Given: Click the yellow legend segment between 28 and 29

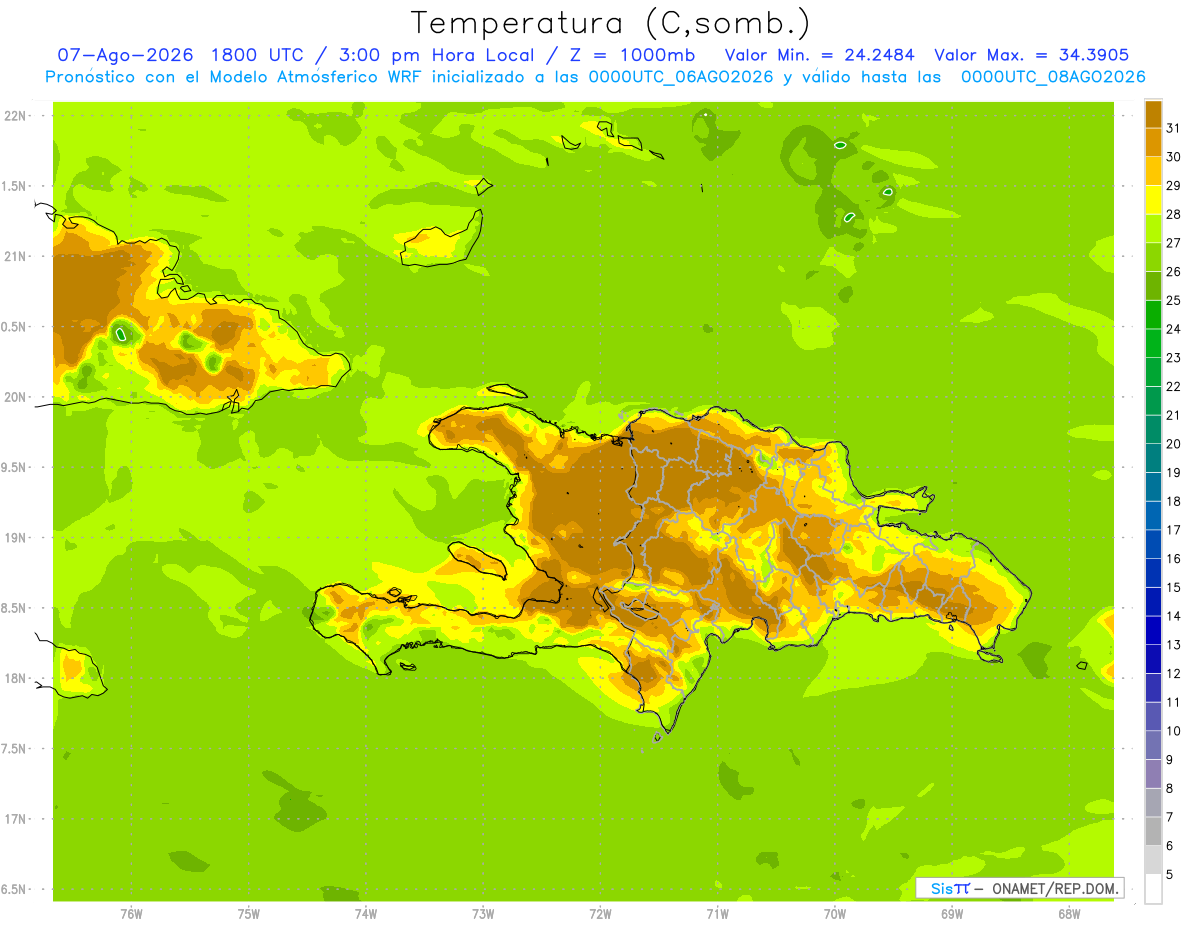Looking at the screenshot, I should click(1153, 199).
